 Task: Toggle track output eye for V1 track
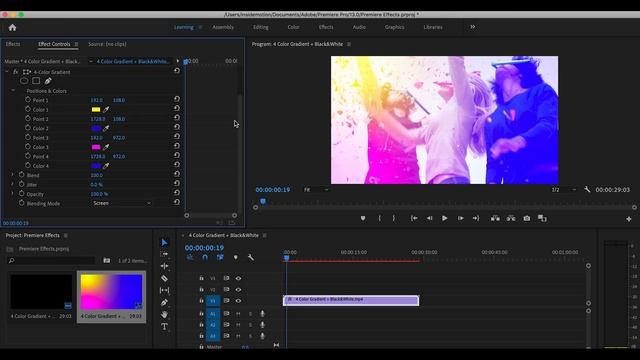(238, 301)
